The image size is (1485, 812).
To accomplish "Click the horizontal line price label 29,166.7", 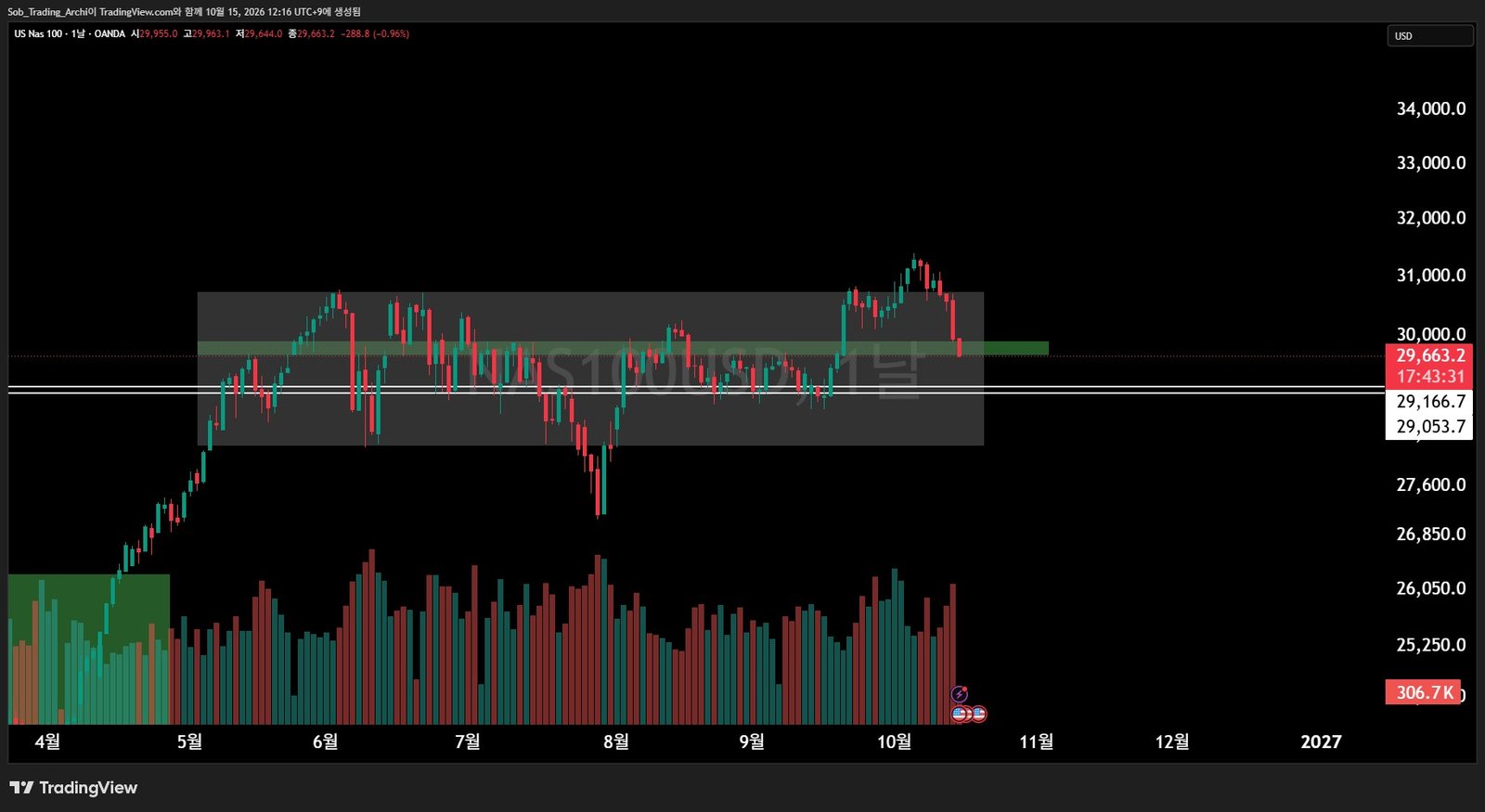I will pos(1430,402).
